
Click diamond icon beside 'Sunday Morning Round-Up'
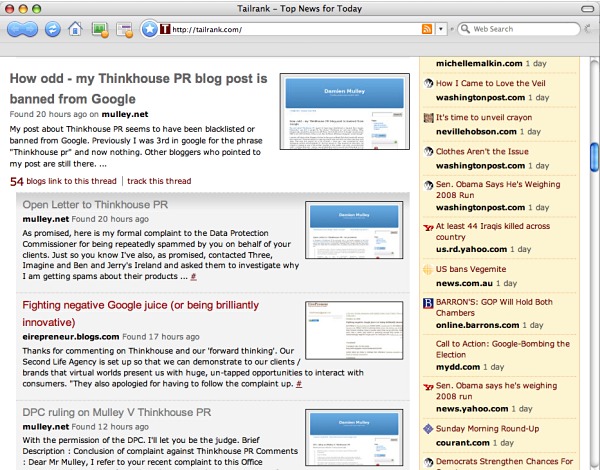(428, 429)
